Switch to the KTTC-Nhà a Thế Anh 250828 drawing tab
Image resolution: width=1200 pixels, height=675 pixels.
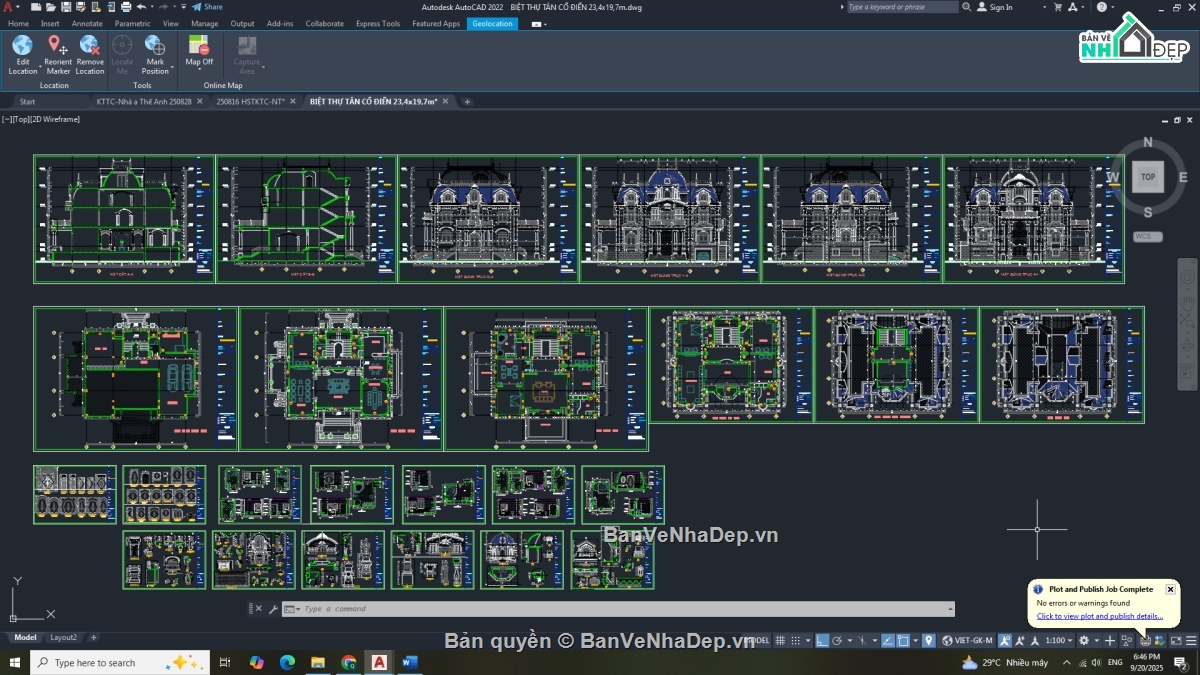[x=144, y=101]
